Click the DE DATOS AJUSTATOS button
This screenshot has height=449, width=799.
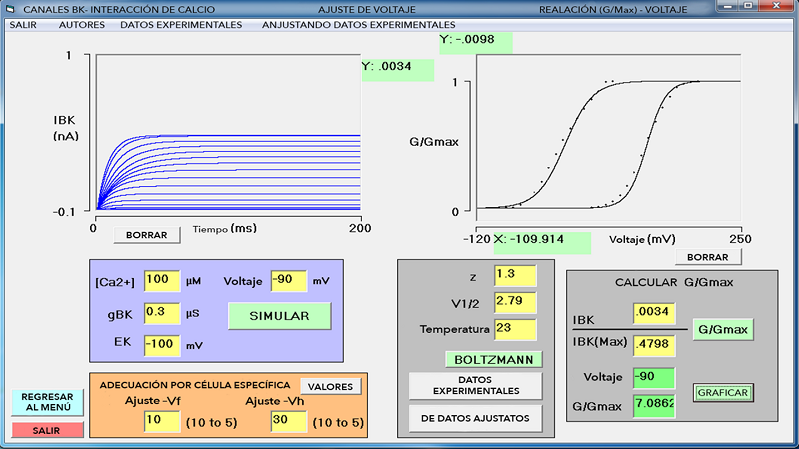(x=475, y=414)
